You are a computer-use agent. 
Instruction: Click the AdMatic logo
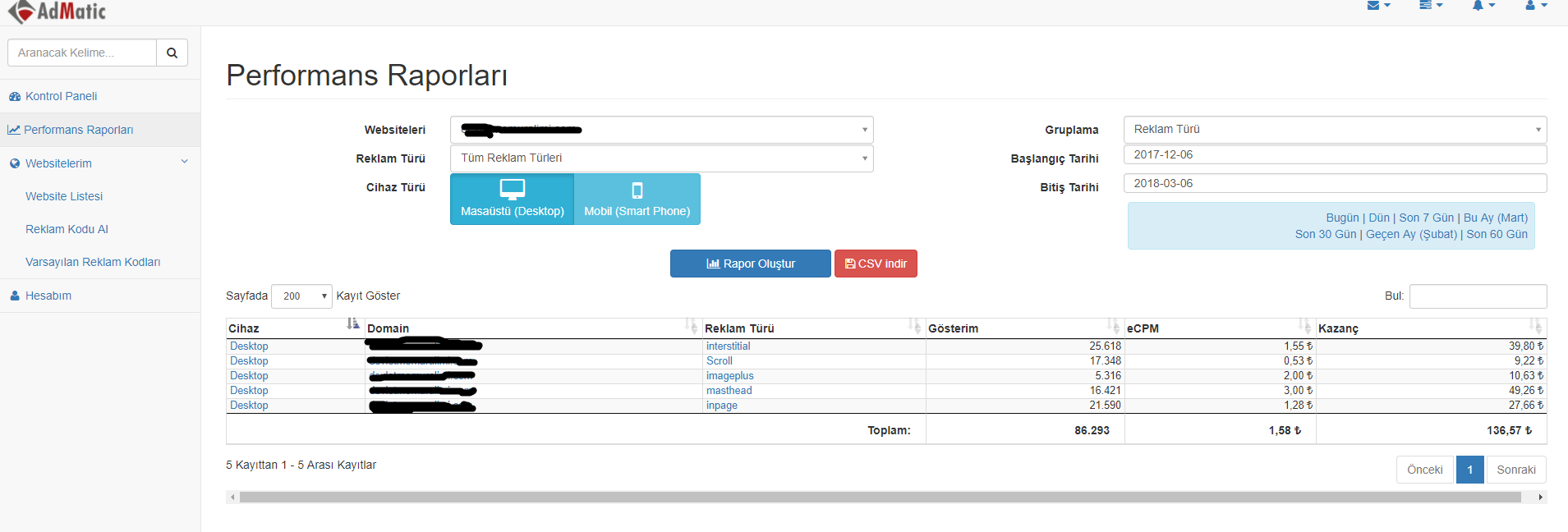[57, 11]
